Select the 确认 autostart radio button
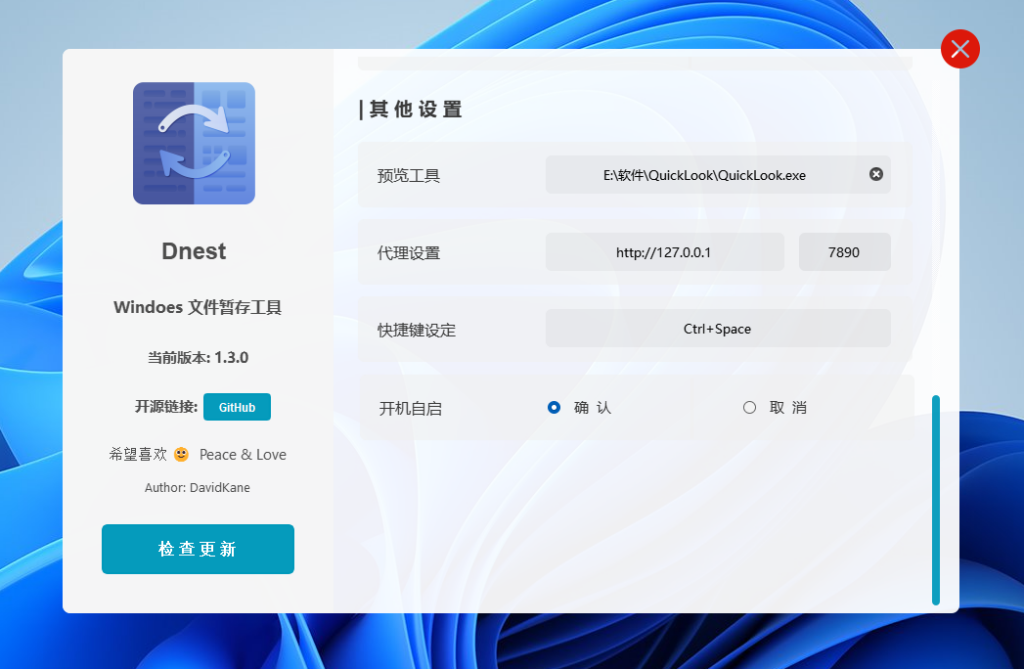The height and width of the screenshot is (669, 1024). pos(554,408)
